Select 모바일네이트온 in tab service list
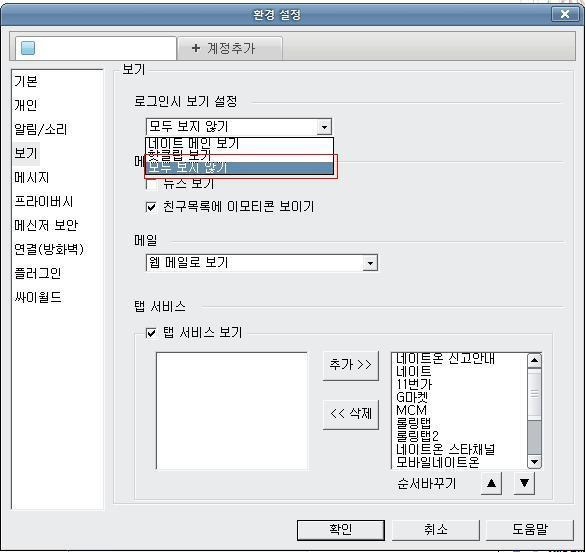Screen dimensions: 585x552 pos(438,462)
